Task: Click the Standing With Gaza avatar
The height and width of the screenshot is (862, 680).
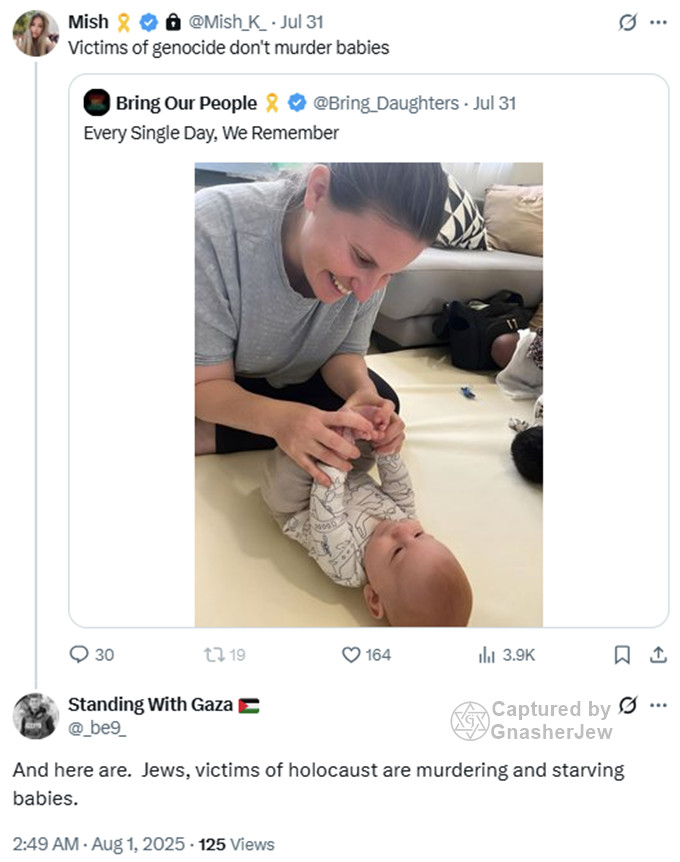Action: tap(35, 715)
